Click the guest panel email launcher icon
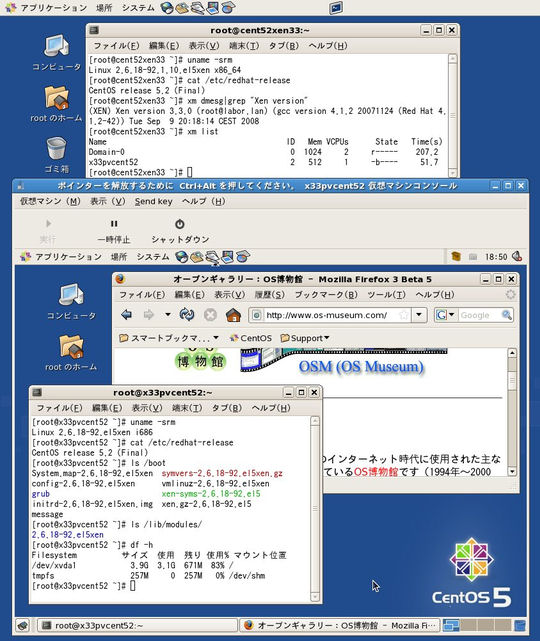The height and width of the screenshot is (641, 540). 197,257
